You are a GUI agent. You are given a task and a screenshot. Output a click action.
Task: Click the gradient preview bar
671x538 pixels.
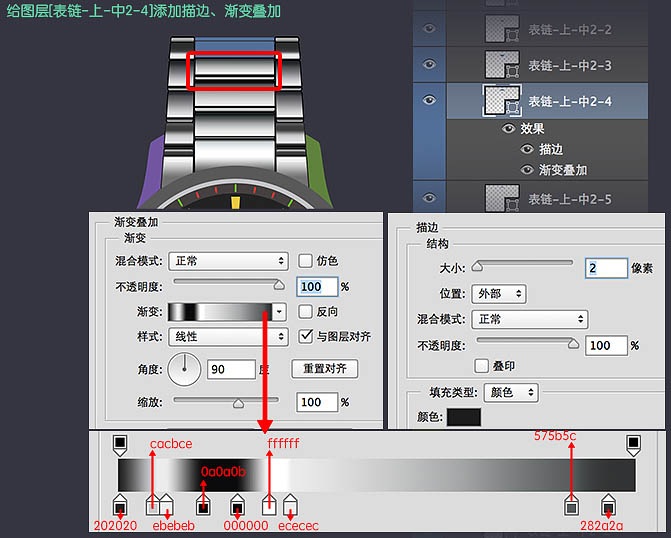coord(220,312)
